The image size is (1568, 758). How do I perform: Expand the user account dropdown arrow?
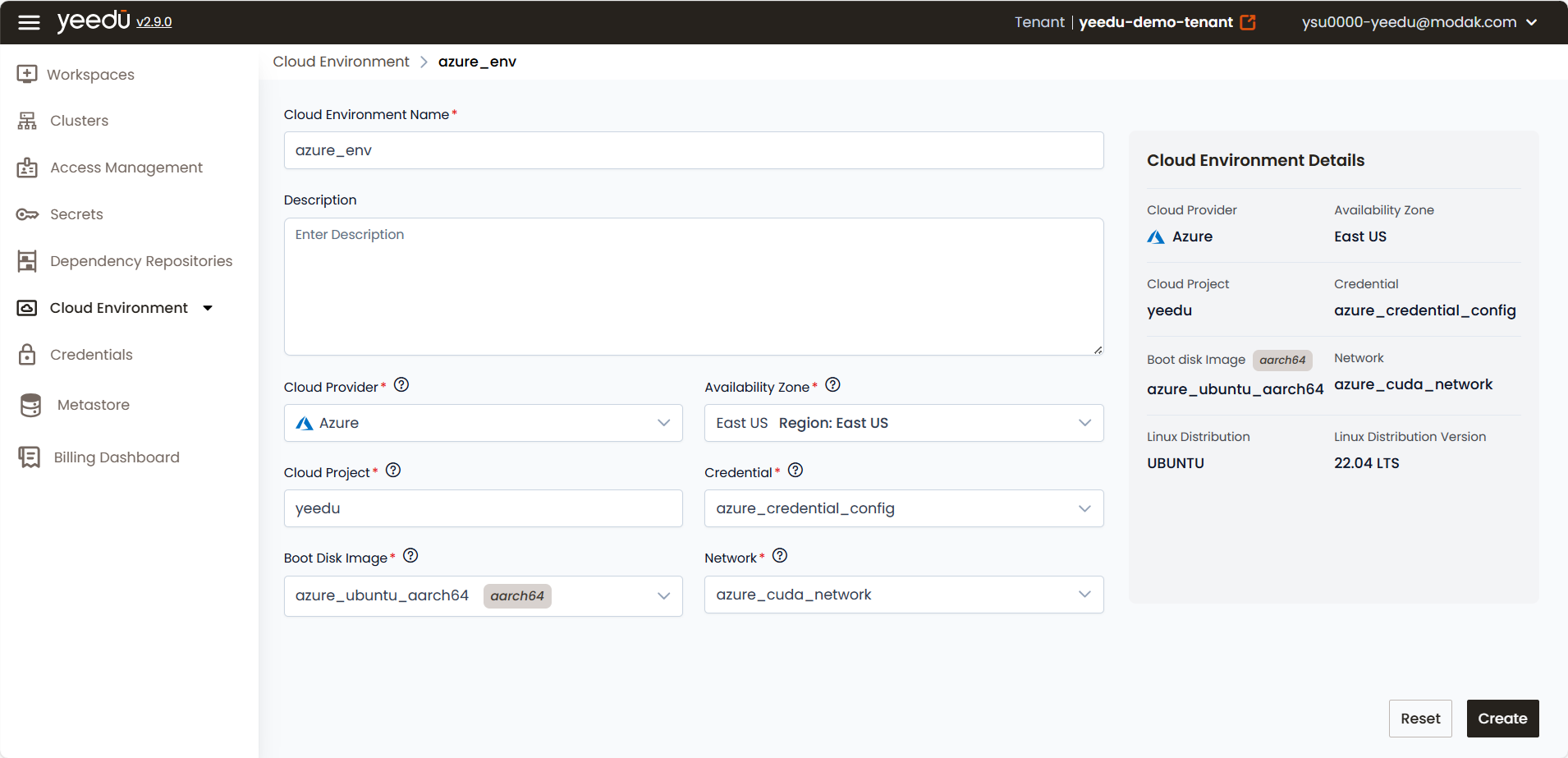1531,22
